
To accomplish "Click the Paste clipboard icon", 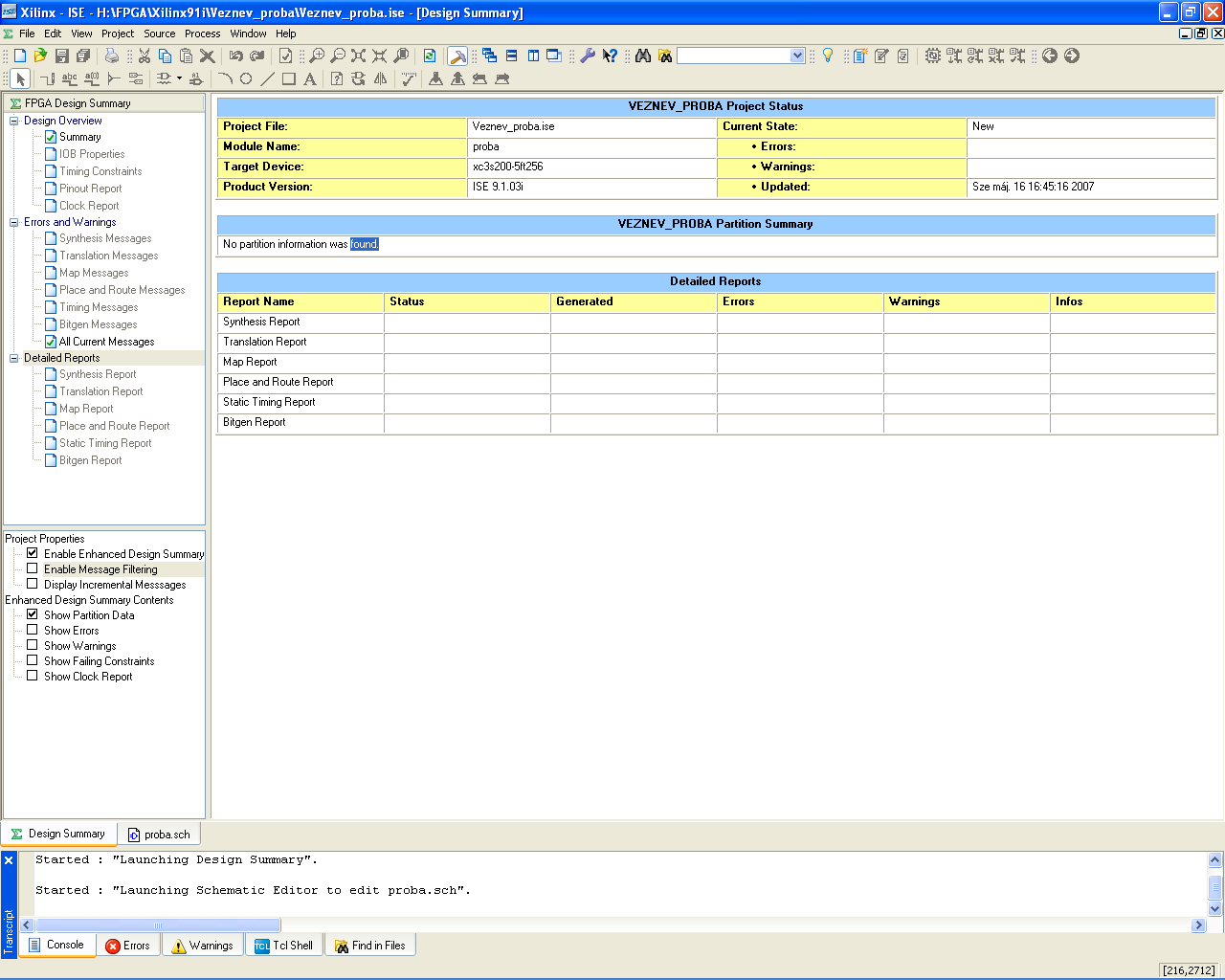I will coord(187,56).
